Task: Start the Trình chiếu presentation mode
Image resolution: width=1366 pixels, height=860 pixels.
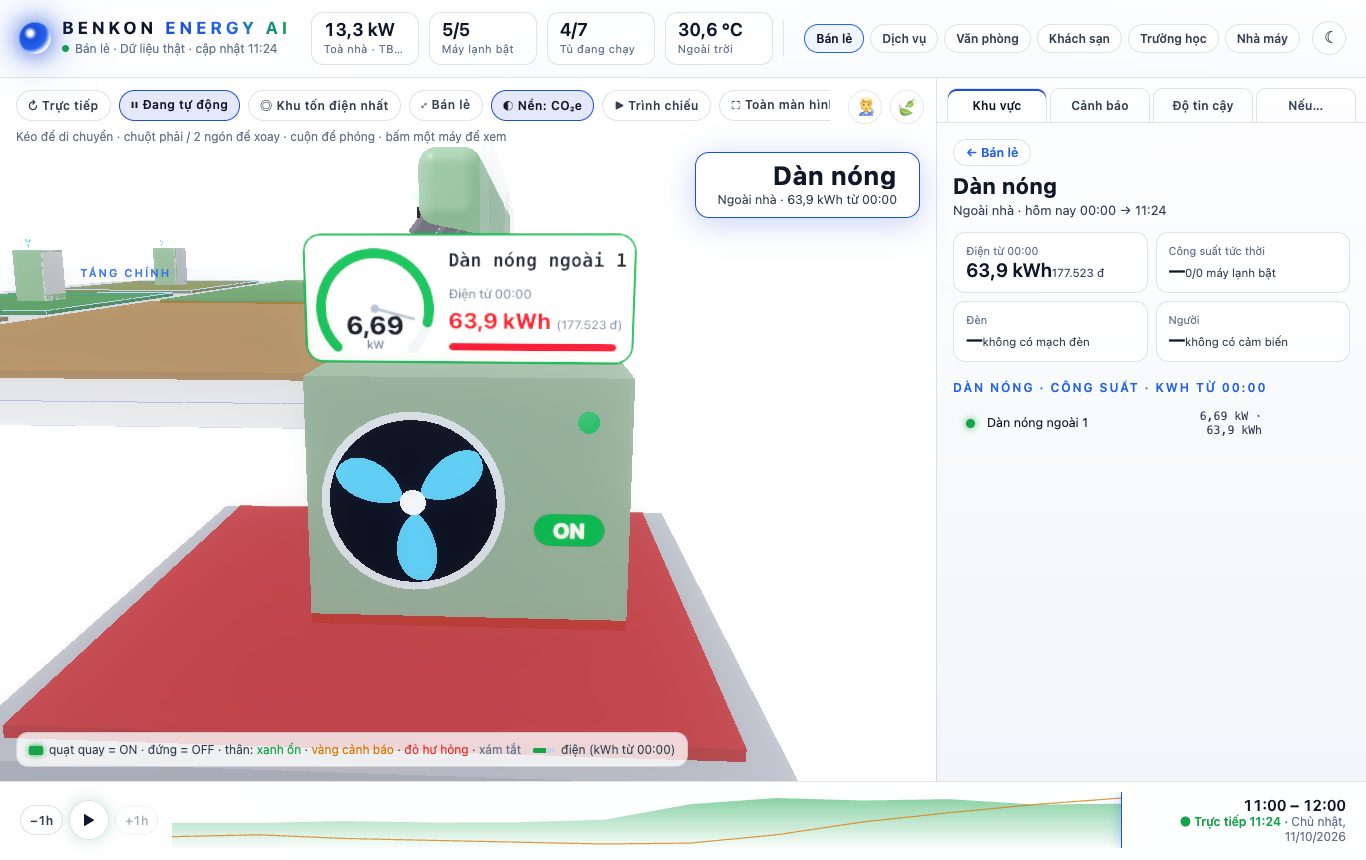Action: [656, 105]
